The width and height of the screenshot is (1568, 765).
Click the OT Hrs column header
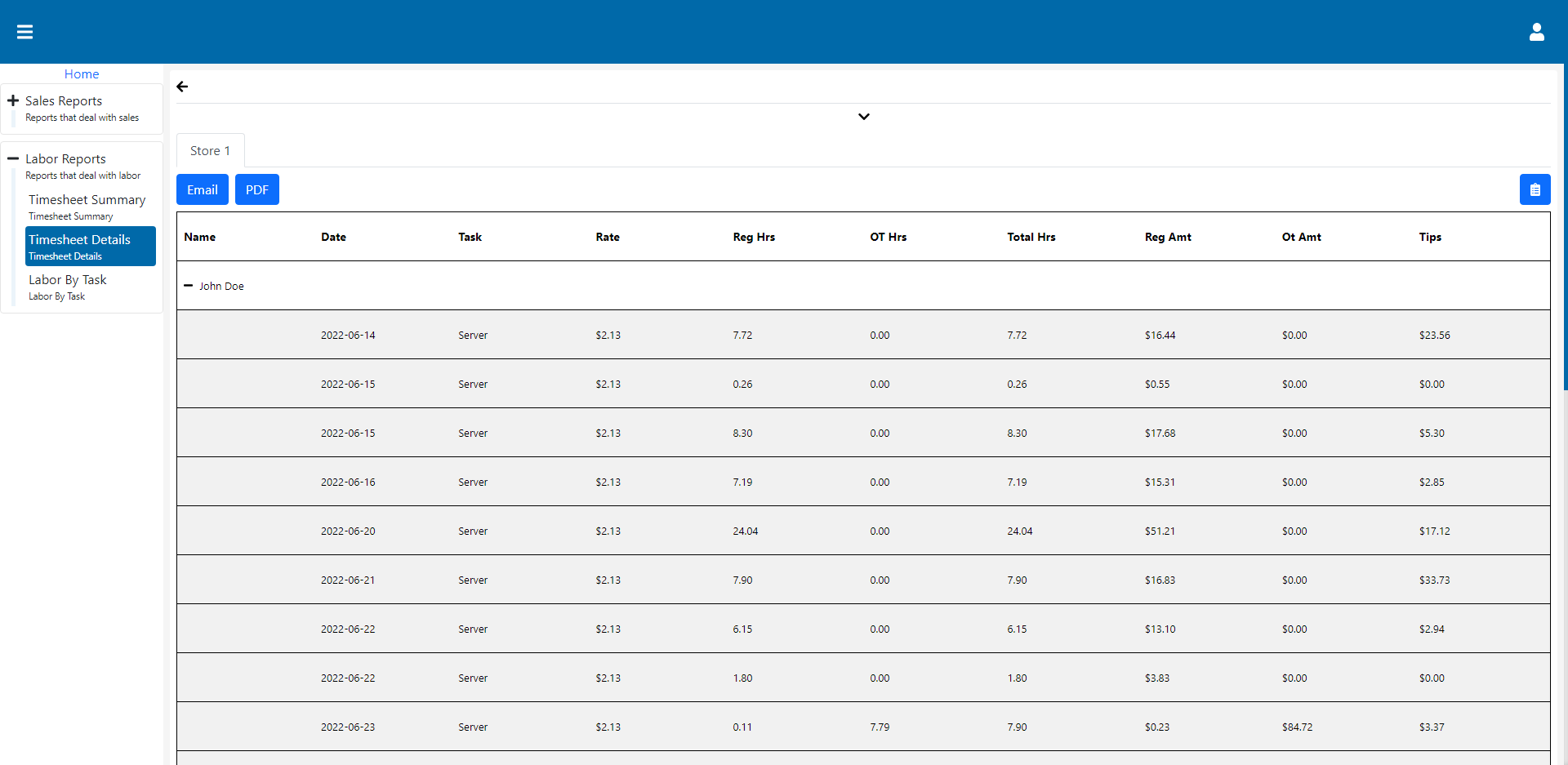tap(889, 237)
